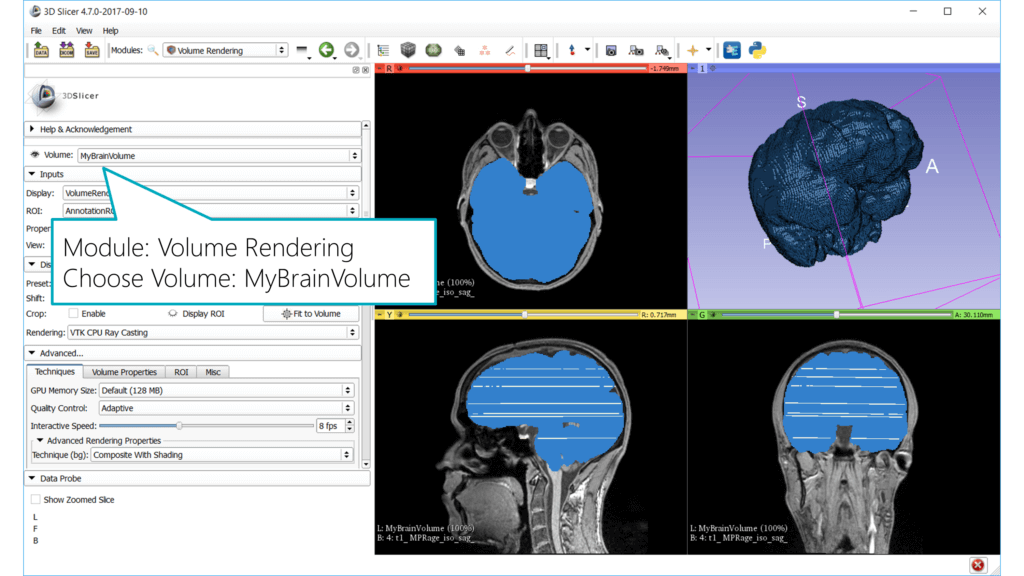Open the Edit menu
1024x576 pixels.
click(58, 30)
